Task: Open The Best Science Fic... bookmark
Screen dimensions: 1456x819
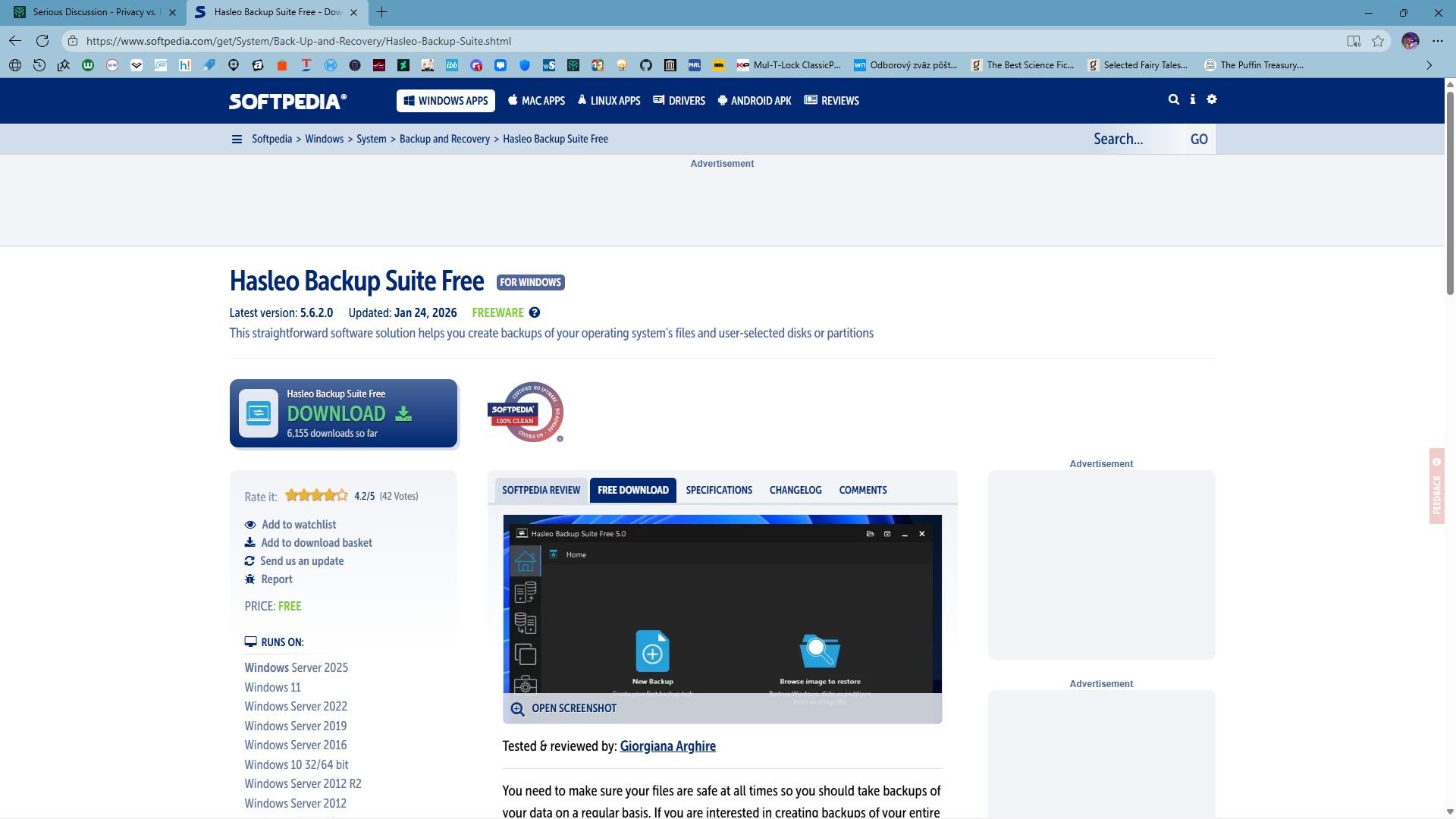Action: (x=1022, y=65)
